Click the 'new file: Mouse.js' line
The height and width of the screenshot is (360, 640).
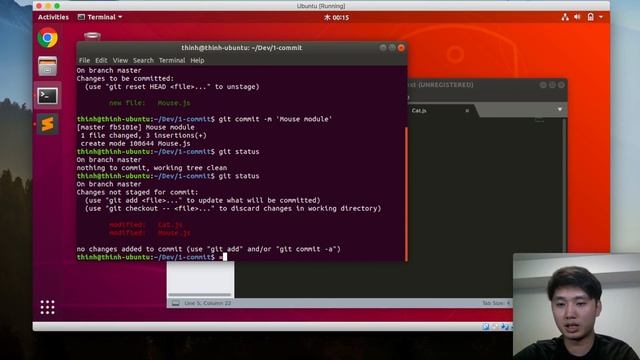pos(150,103)
